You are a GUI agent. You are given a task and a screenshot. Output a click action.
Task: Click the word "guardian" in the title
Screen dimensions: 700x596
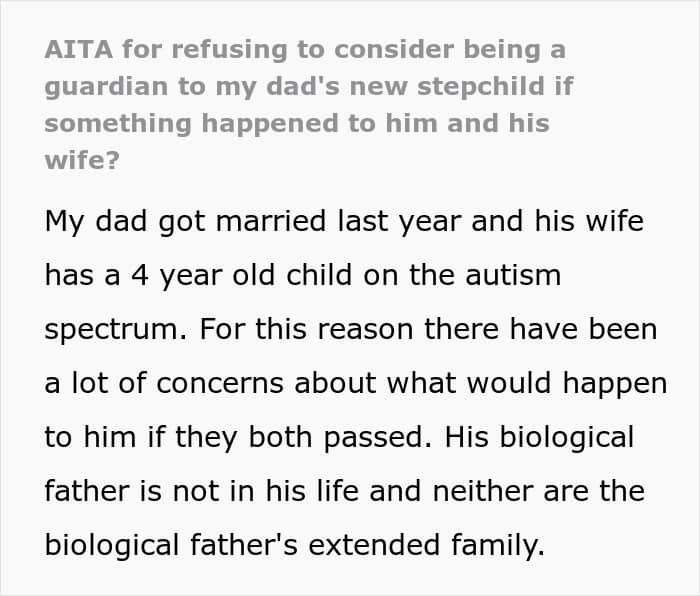pos(106,86)
